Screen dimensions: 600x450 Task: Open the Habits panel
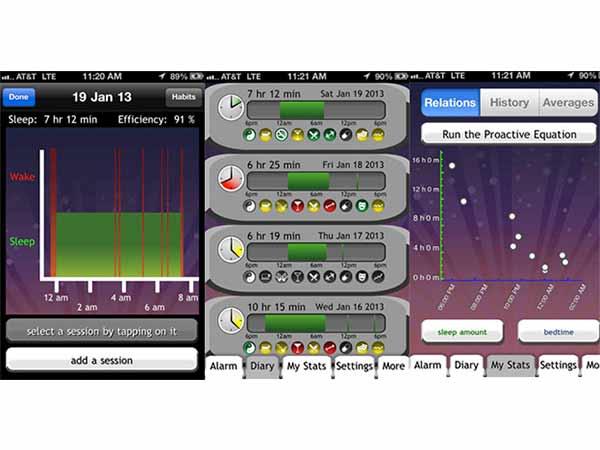click(183, 96)
